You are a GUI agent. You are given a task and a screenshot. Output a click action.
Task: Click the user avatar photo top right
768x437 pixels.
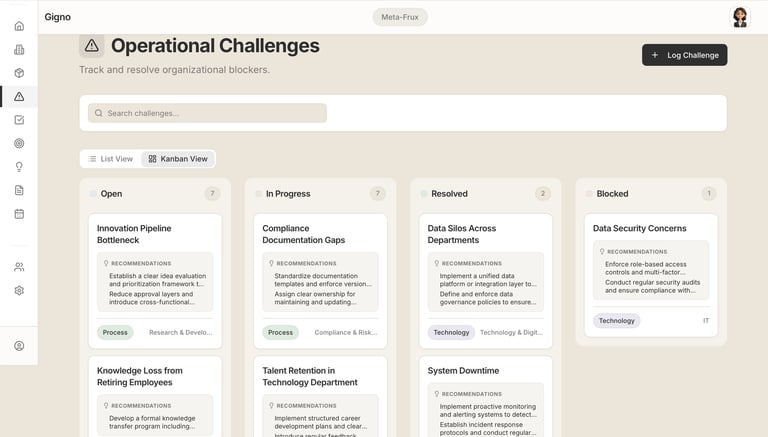tap(740, 17)
